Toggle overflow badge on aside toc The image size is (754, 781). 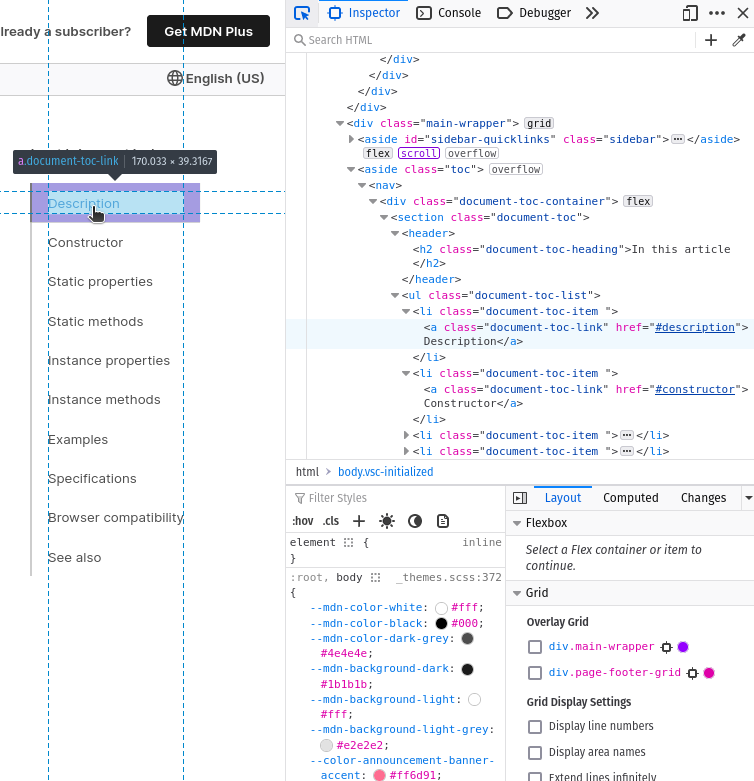[x=516, y=169]
